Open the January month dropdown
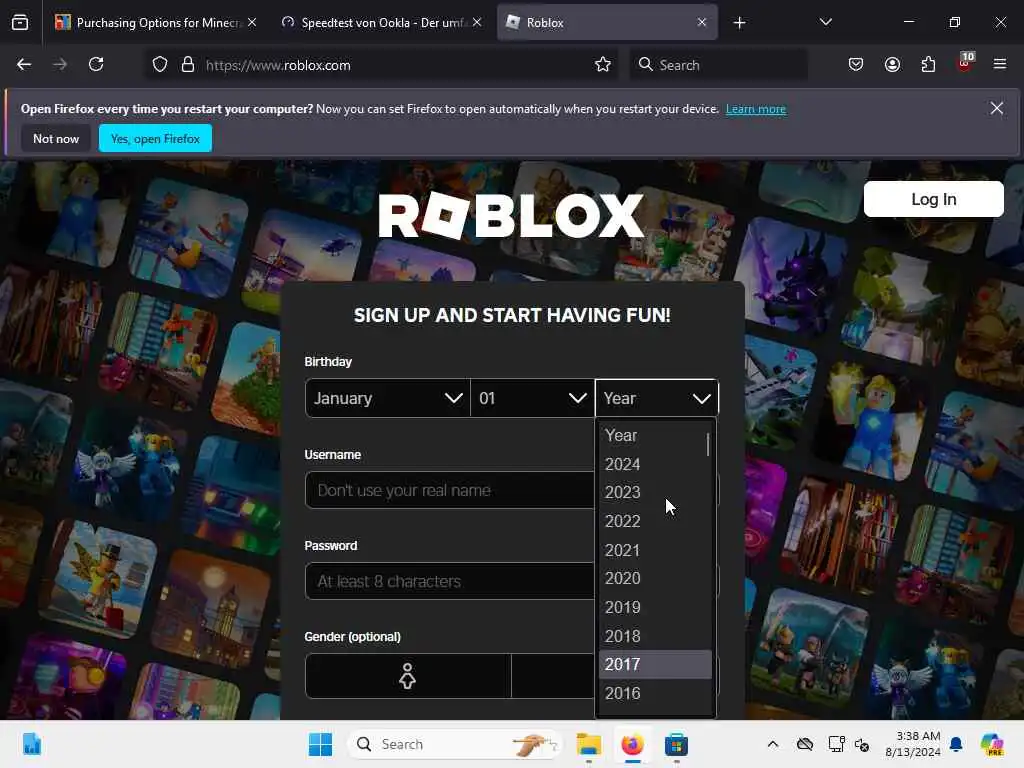The width and height of the screenshot is (1024, 768). click(387, 398)
